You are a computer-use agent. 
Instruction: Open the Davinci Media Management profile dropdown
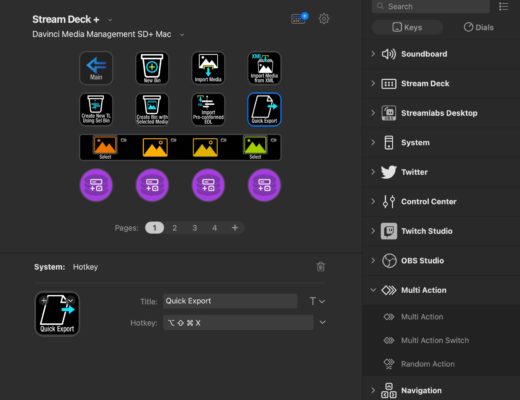pyautogui.click(x=182, y=34)
